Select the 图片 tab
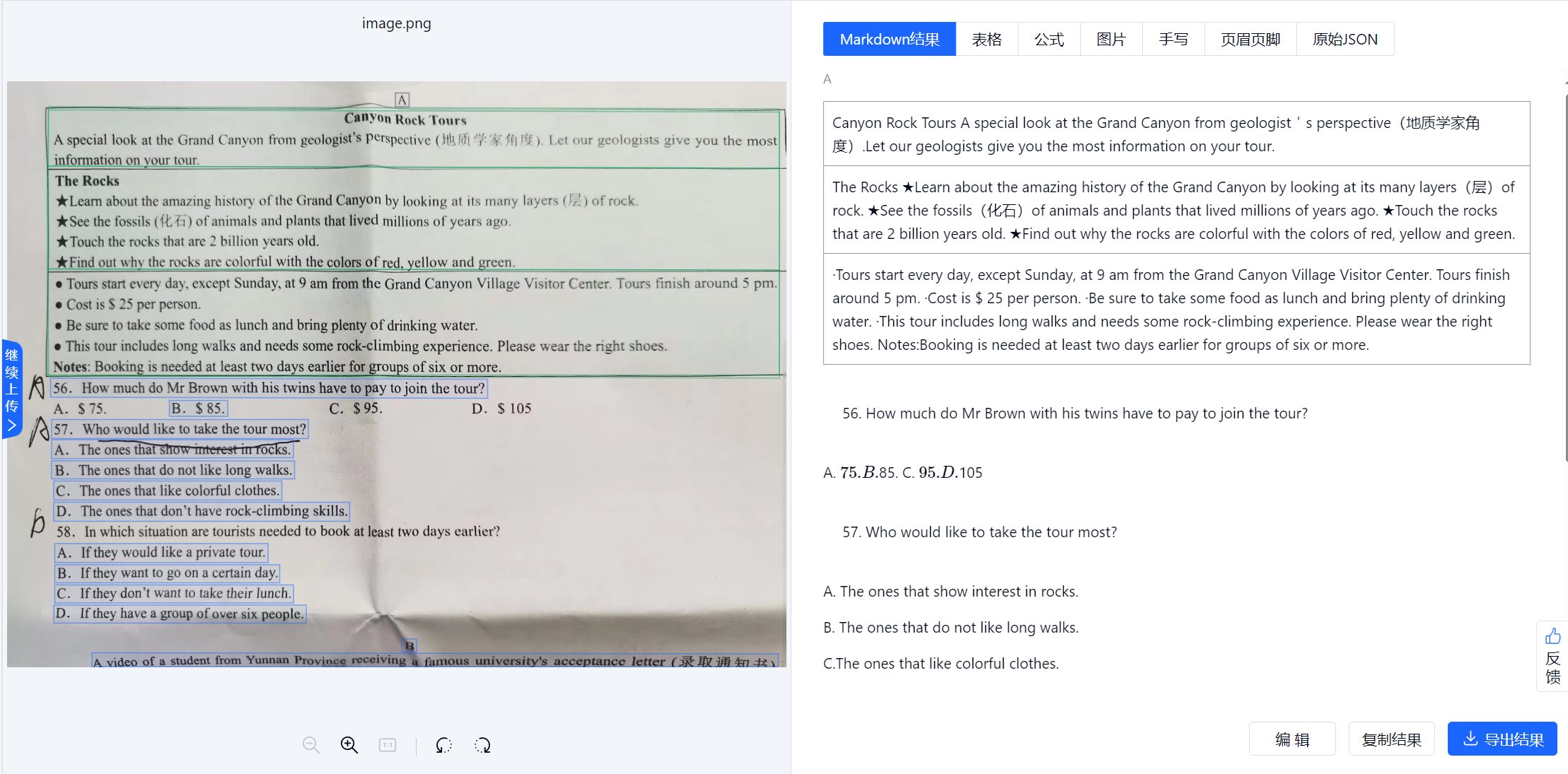This screenshot has width=1568, height=774. [x=1111, y=39]
